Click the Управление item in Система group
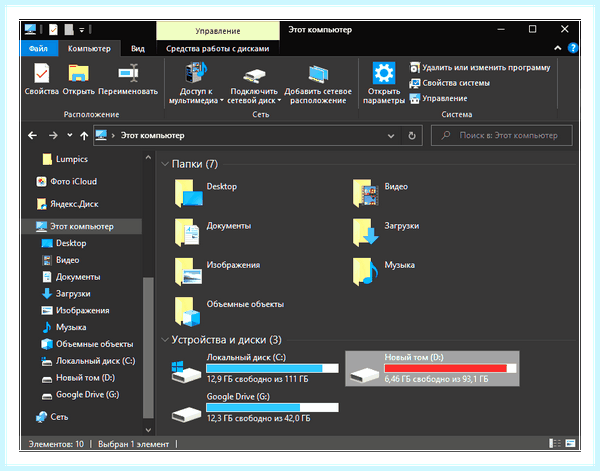The image size is (600, 471). click(439, 98)
